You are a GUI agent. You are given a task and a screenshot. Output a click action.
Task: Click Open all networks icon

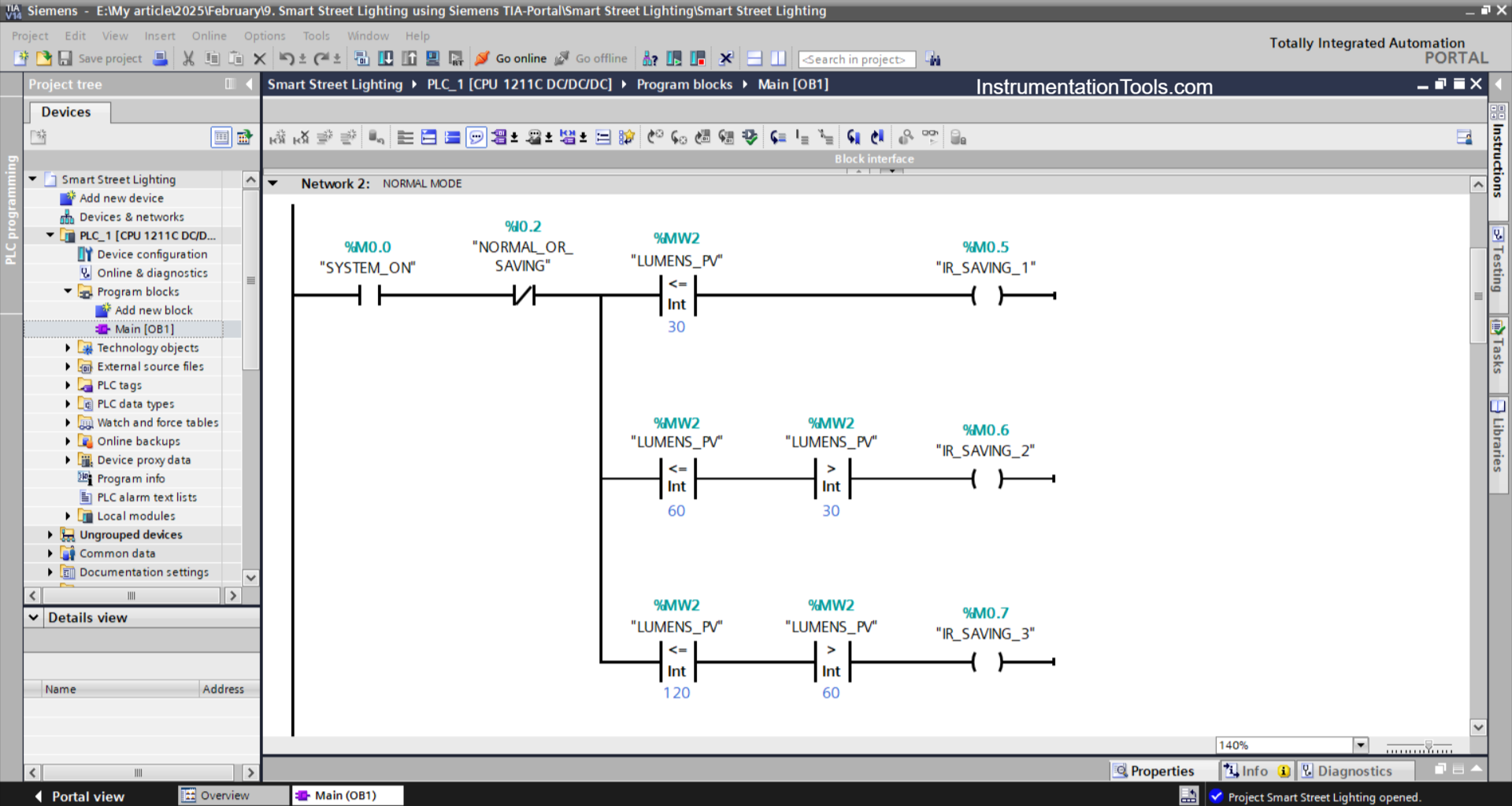tap(428, 138)
